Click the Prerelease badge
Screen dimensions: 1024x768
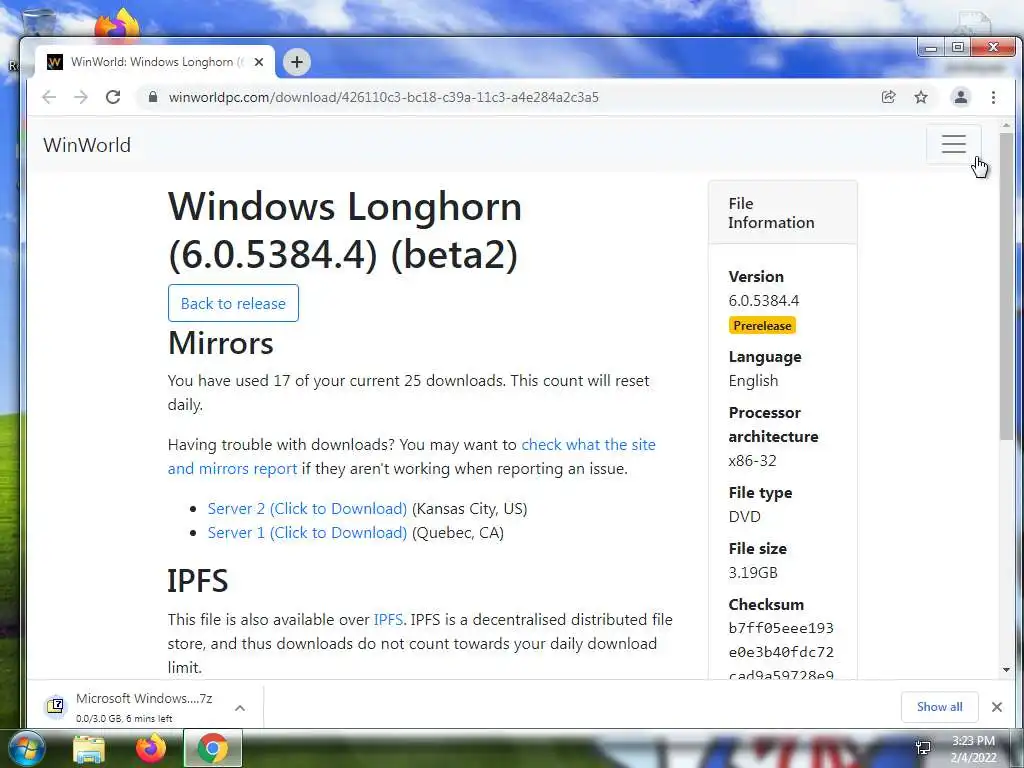[762, 325]
